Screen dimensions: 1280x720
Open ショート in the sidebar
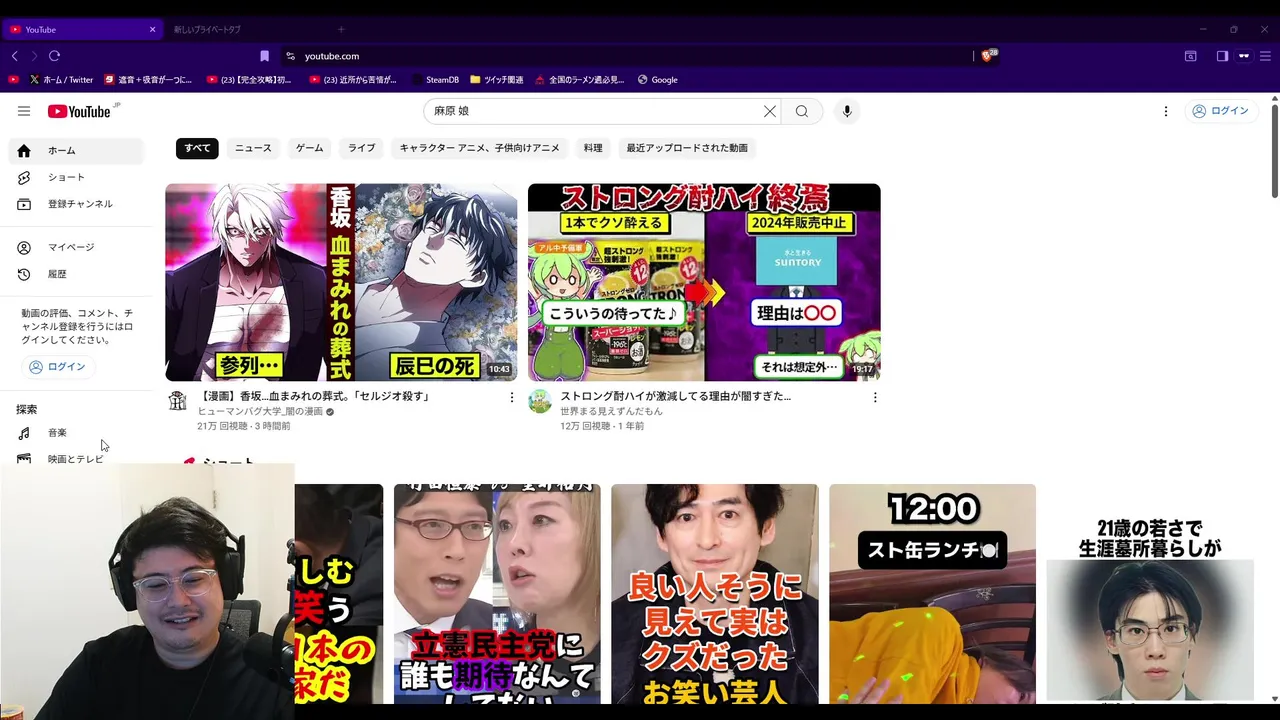[x=76, y=177]
